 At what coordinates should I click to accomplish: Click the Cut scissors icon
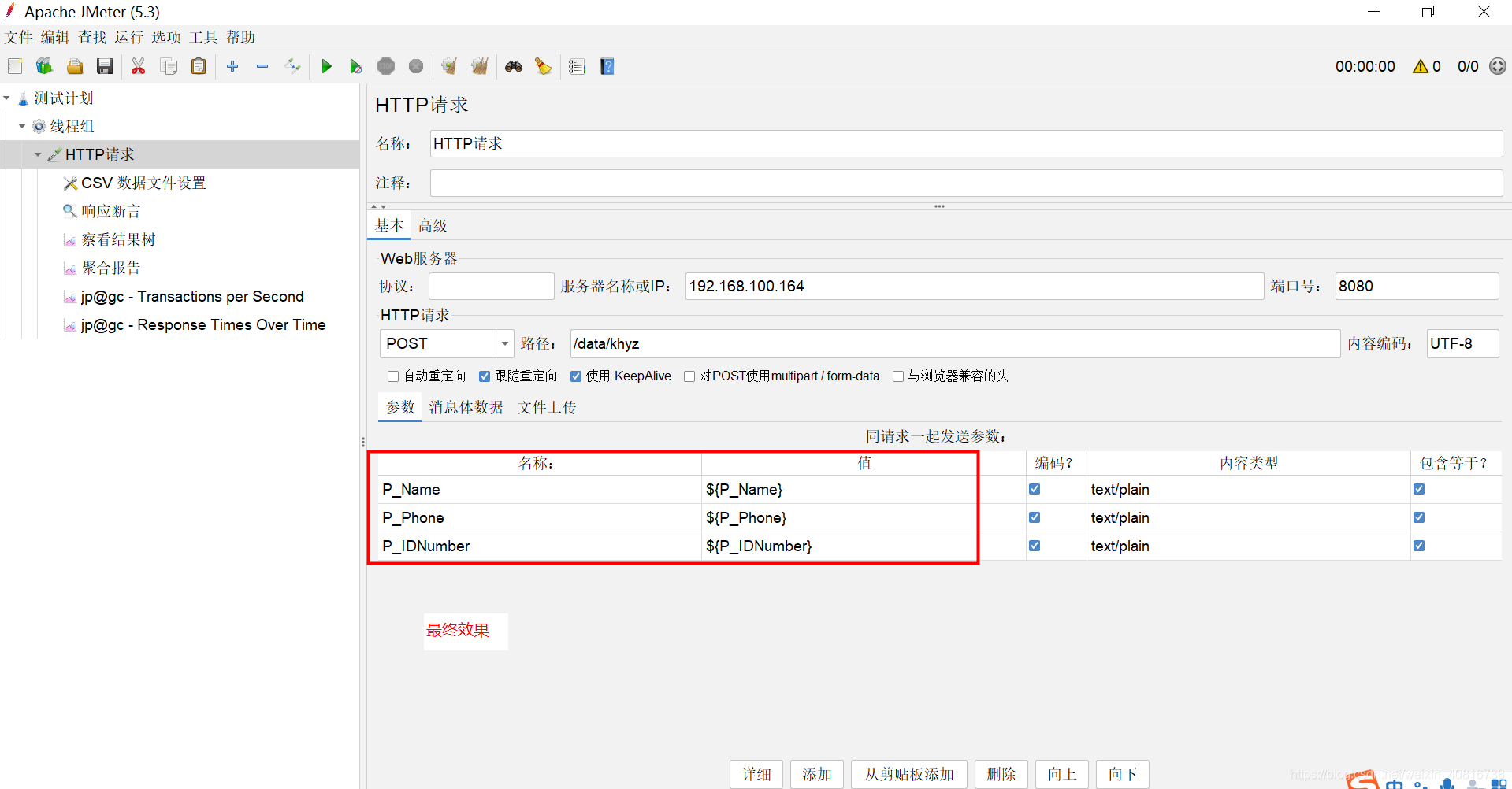[139, 67]
